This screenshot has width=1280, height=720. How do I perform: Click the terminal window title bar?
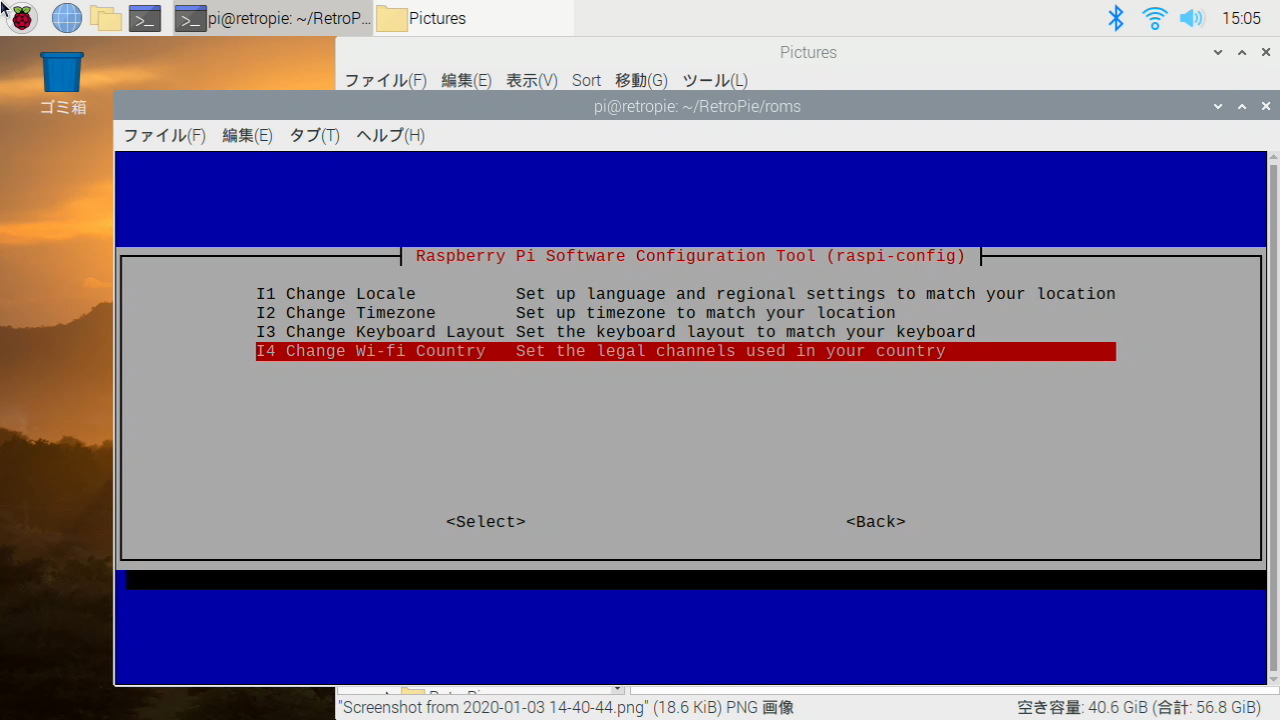tap(697, 106)
